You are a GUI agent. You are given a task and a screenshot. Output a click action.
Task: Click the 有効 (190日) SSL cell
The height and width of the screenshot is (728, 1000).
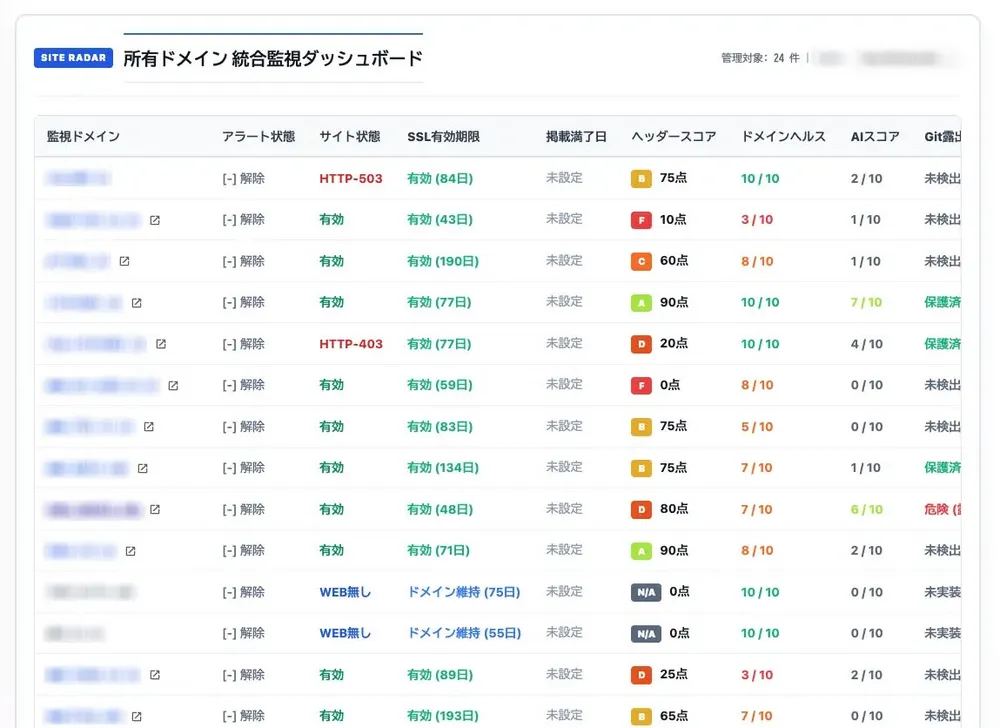coord(443,261)
